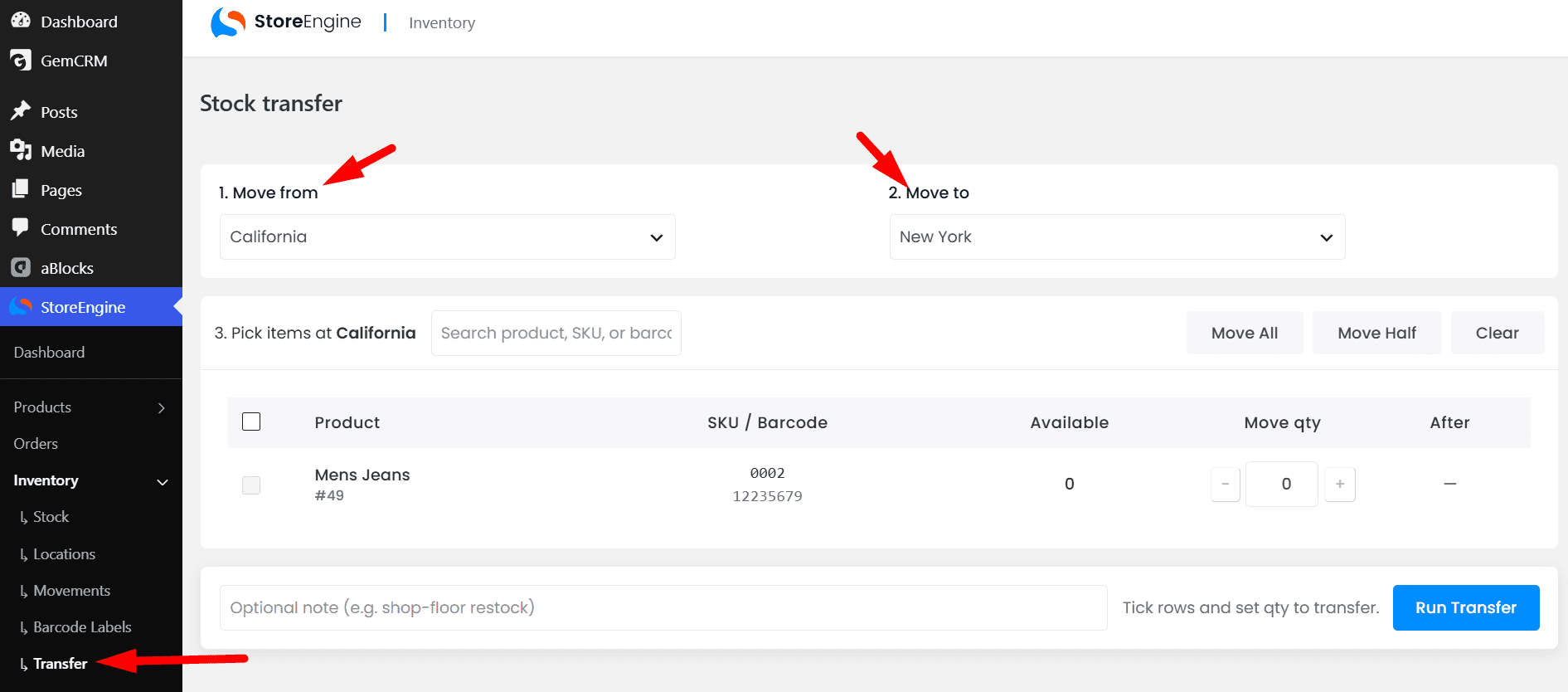Click the Optional note input field
The height and width of the screenshot is (692, 1568).
pos(663,607)
